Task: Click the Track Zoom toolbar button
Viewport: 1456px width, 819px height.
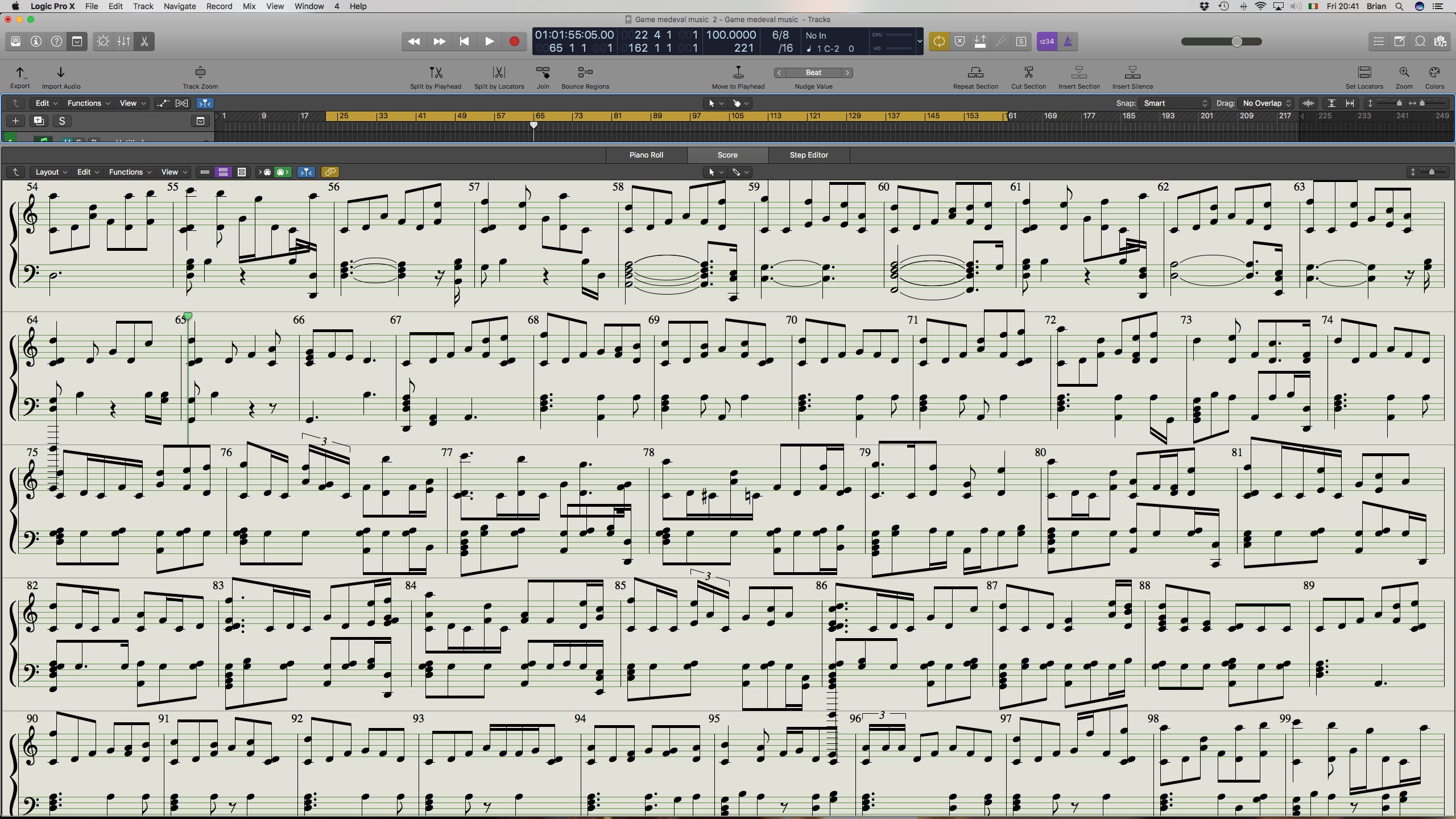Action: [200, 77]
